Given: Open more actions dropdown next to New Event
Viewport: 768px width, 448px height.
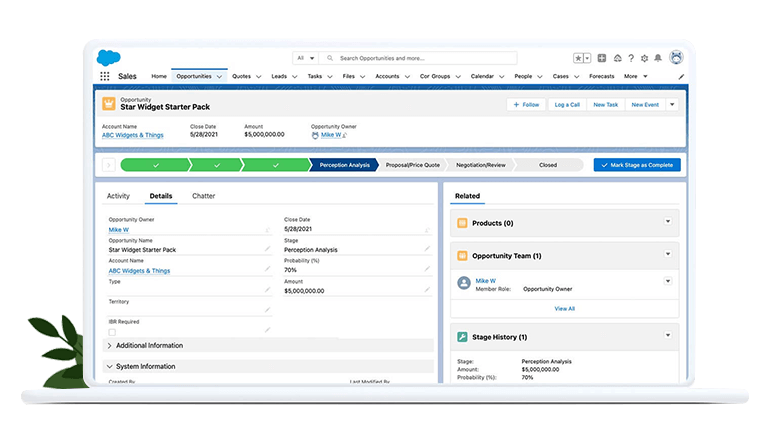Looking at the screenshot, I should click(672, 104).
